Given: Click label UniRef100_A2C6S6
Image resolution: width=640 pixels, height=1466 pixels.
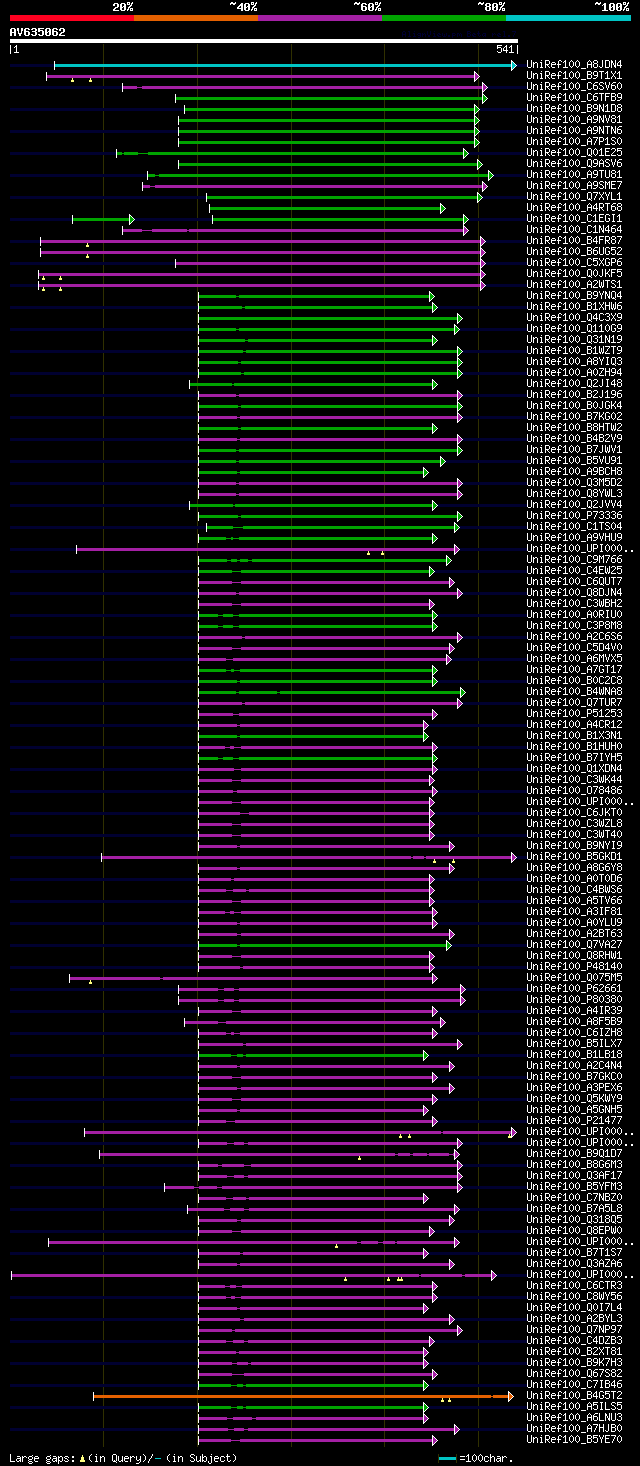Looking at the screenshot, I should click(574, 637).
